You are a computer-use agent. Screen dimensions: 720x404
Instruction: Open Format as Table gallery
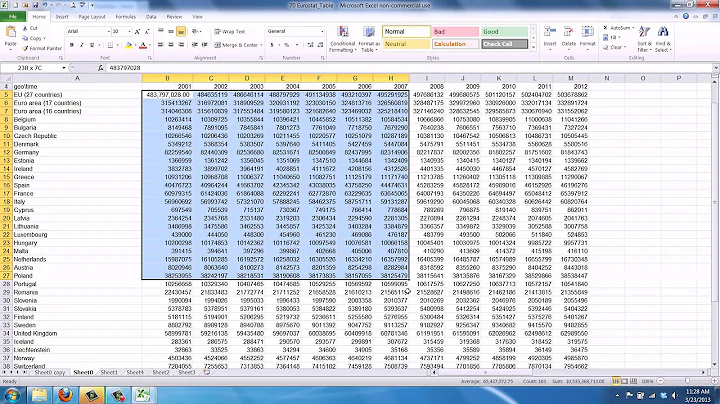point(369,39)
